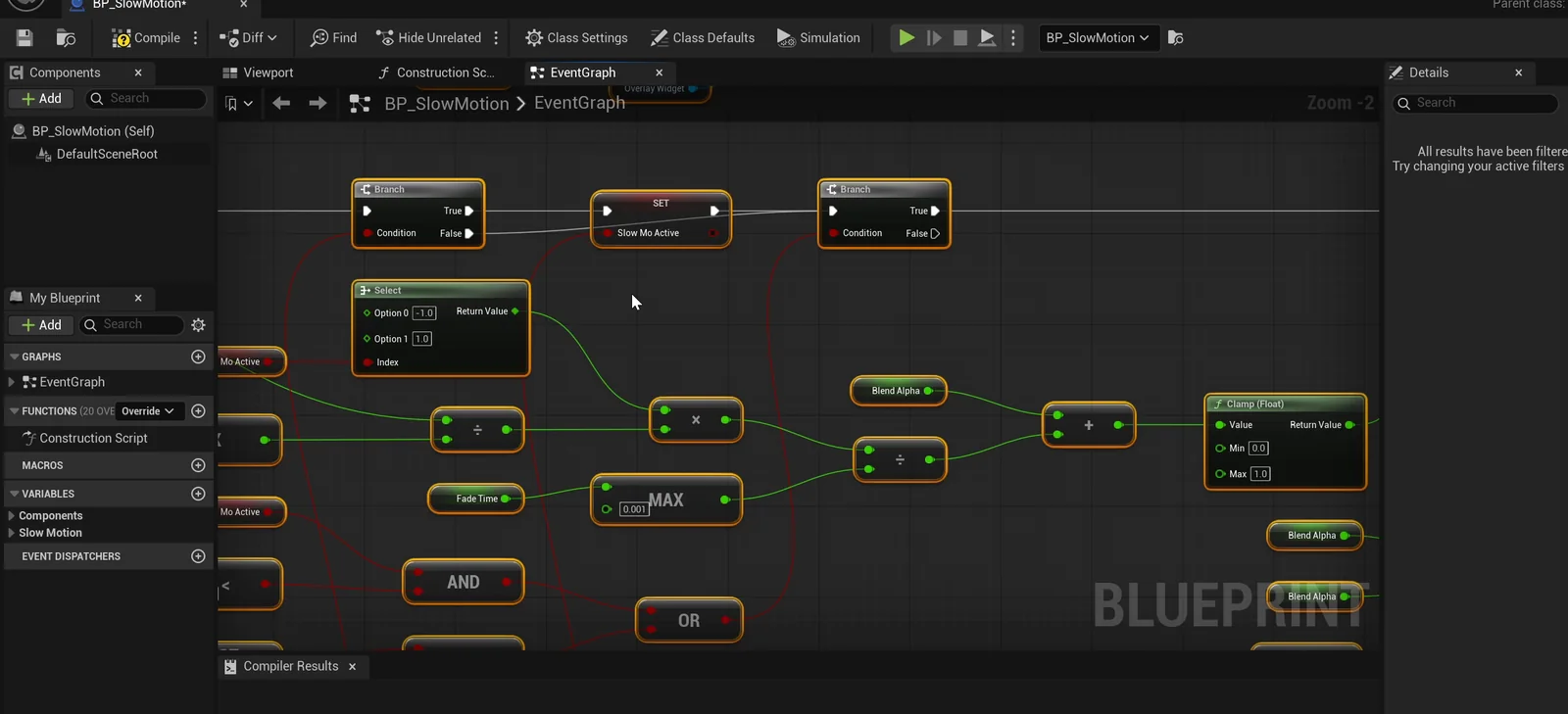
Task: Click the Components search field
Action: tap(147, 99)
